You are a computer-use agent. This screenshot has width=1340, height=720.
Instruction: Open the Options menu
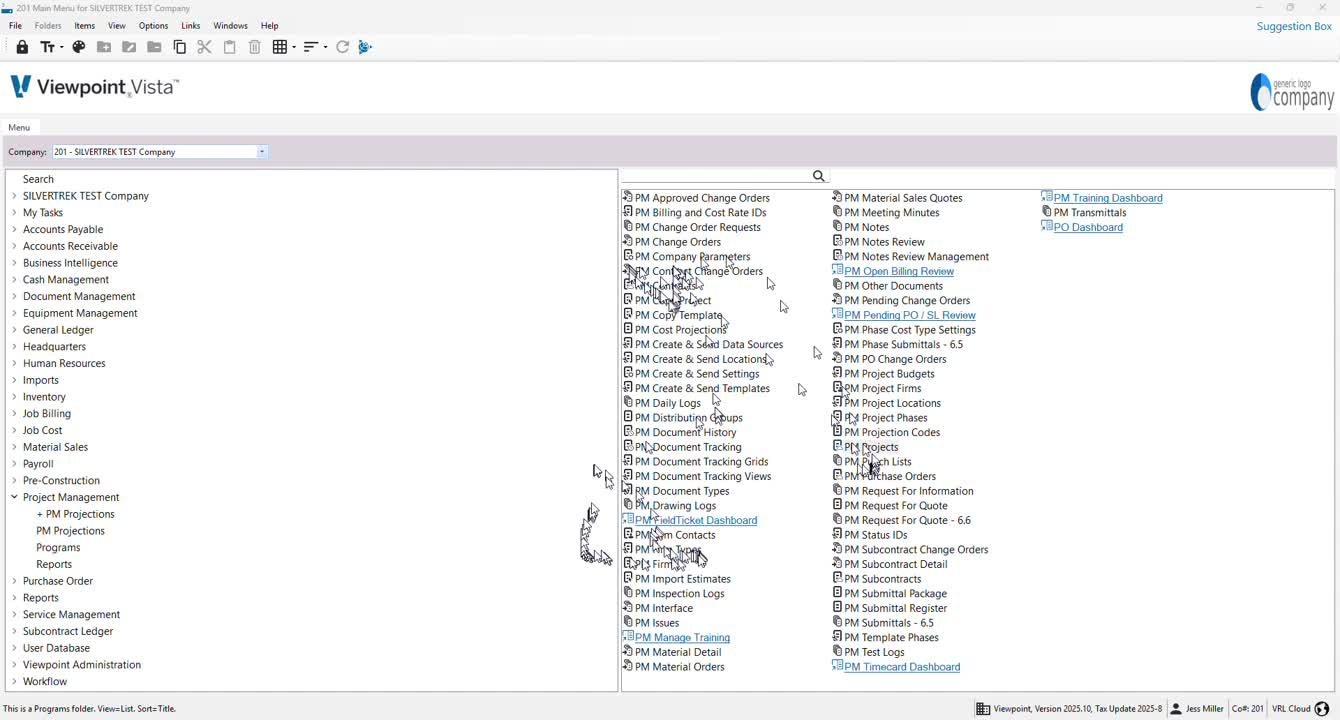point(153,25)
